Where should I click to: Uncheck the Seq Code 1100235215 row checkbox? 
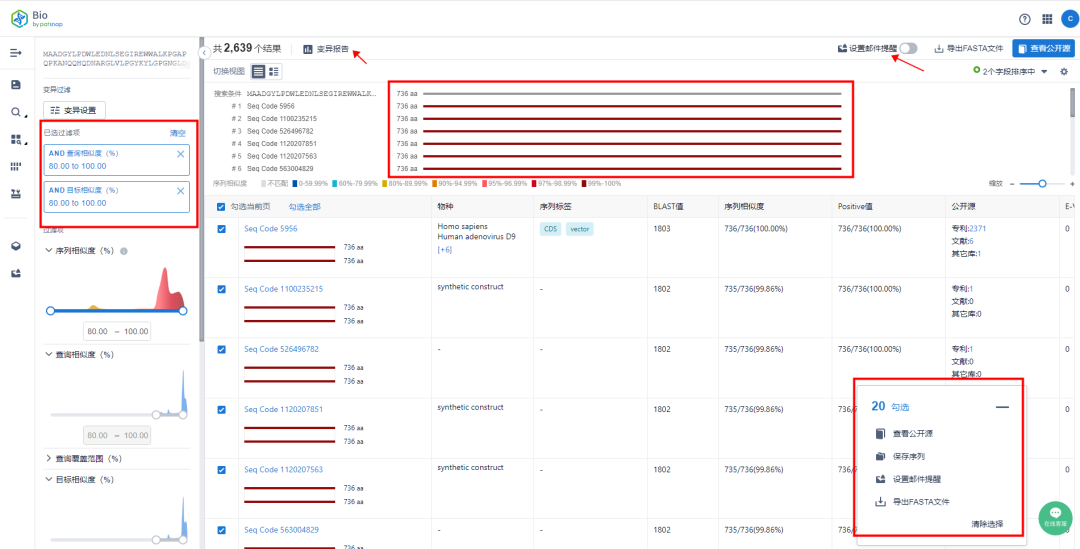point(221,289)
